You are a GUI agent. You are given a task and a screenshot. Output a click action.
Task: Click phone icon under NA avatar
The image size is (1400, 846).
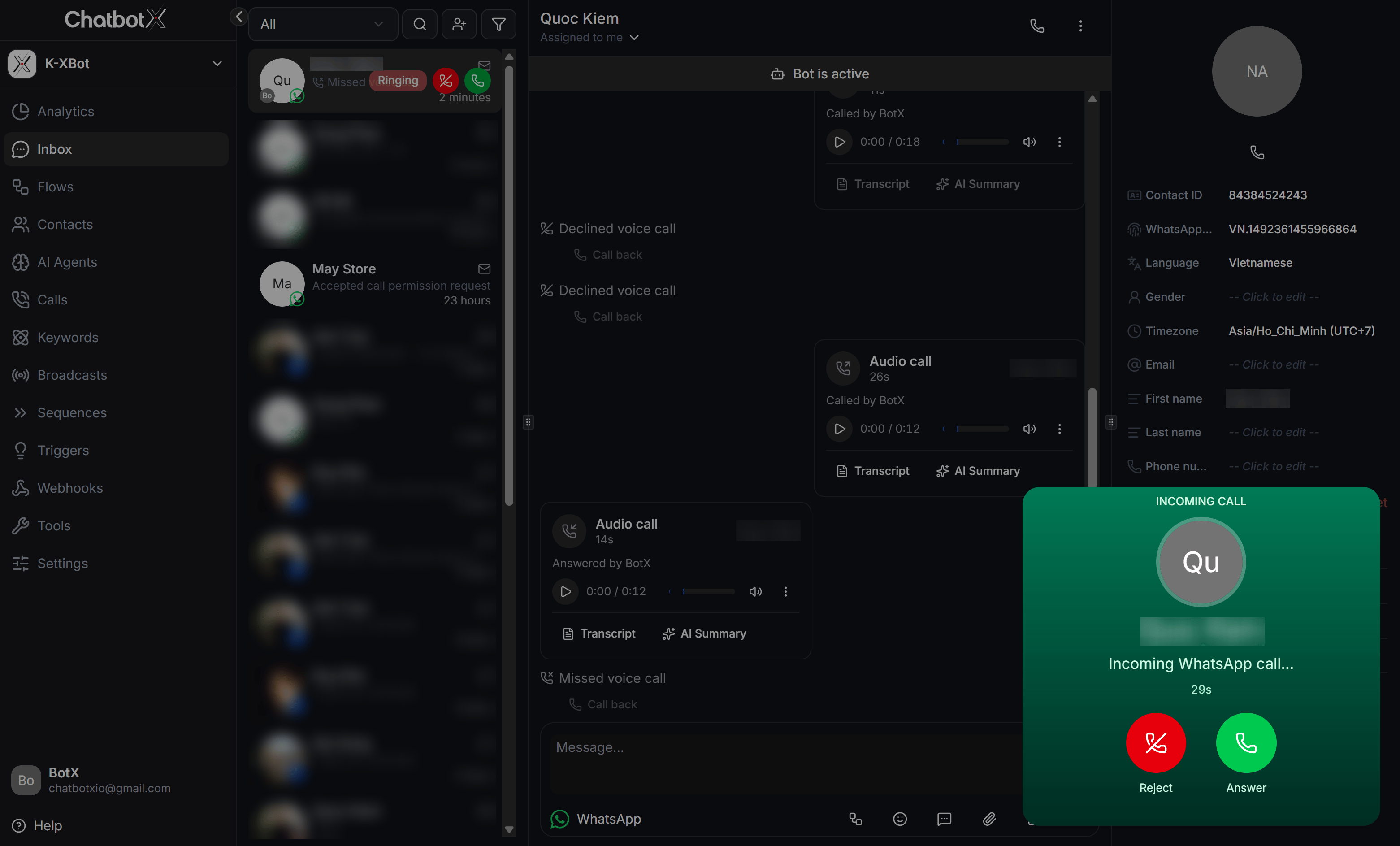pos(1257,152)
